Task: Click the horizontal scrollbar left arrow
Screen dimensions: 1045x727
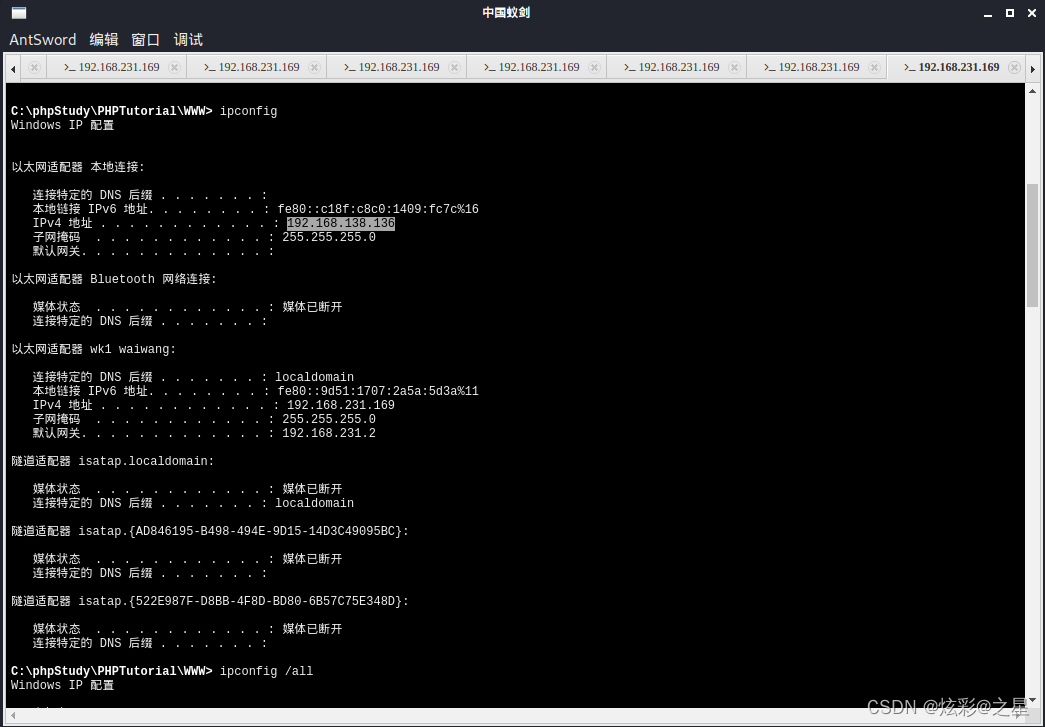Action: tap(13, 716)
